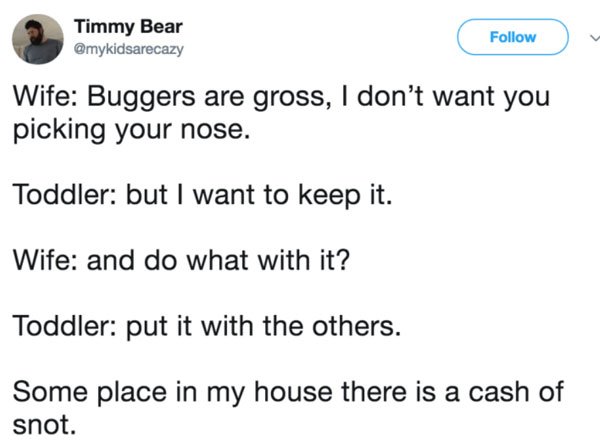Click the word "snot." on the last line
The width and height of the screenshot is (600, 440).
point(44,425)
